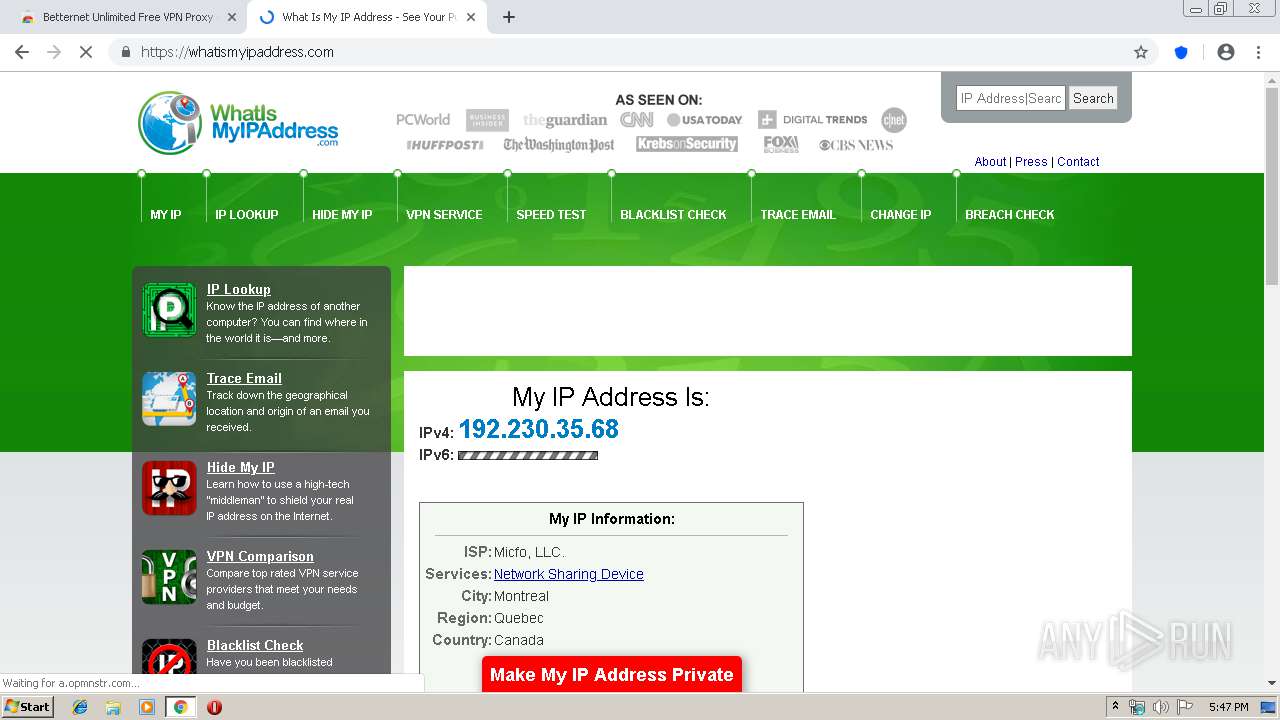
Task: Click the Hide My IP masked icon
Action: click(169, 488)
